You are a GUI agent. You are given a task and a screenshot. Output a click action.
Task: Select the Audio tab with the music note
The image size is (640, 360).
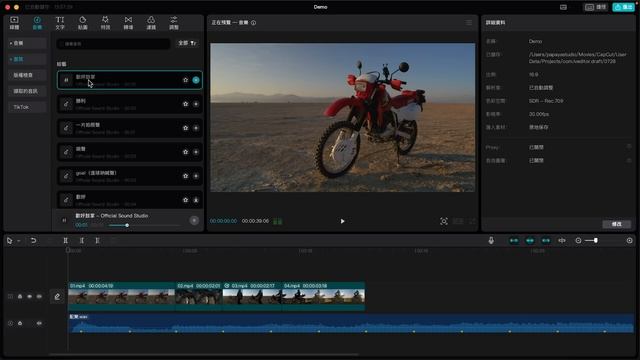coord(37,23)
